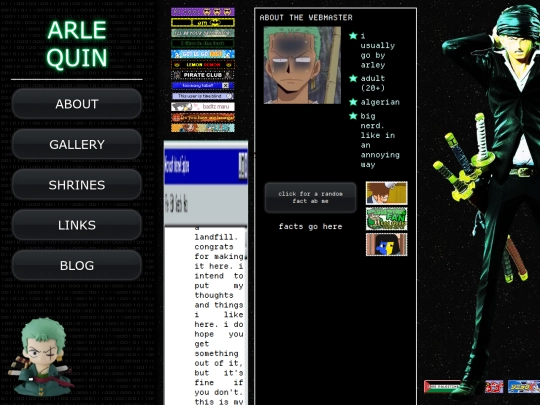Click the 'algerian' bullet text
This screenshot has width=540, height=405.
(380, 102)
